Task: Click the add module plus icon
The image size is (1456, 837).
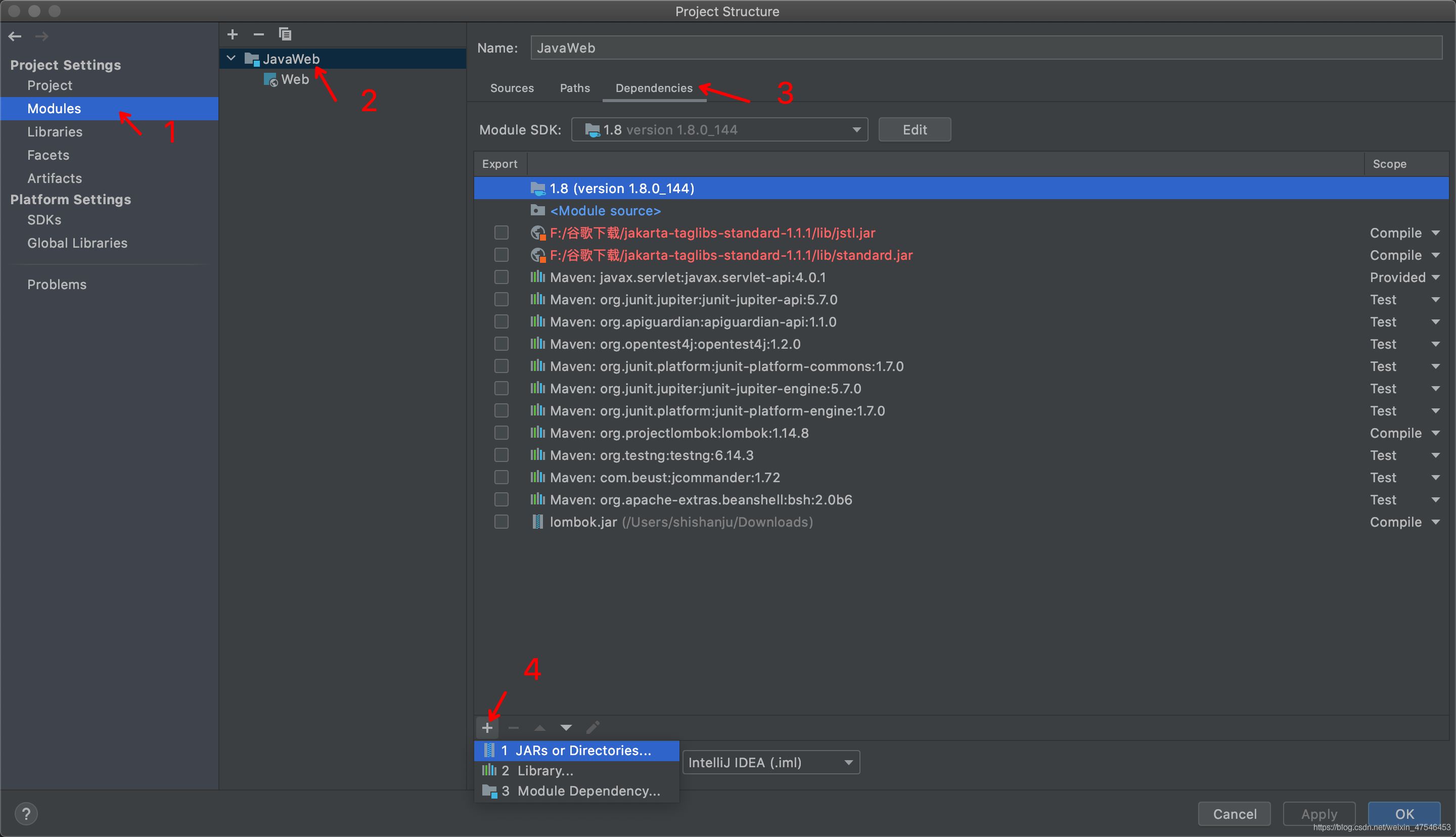Action: [232, 34]
